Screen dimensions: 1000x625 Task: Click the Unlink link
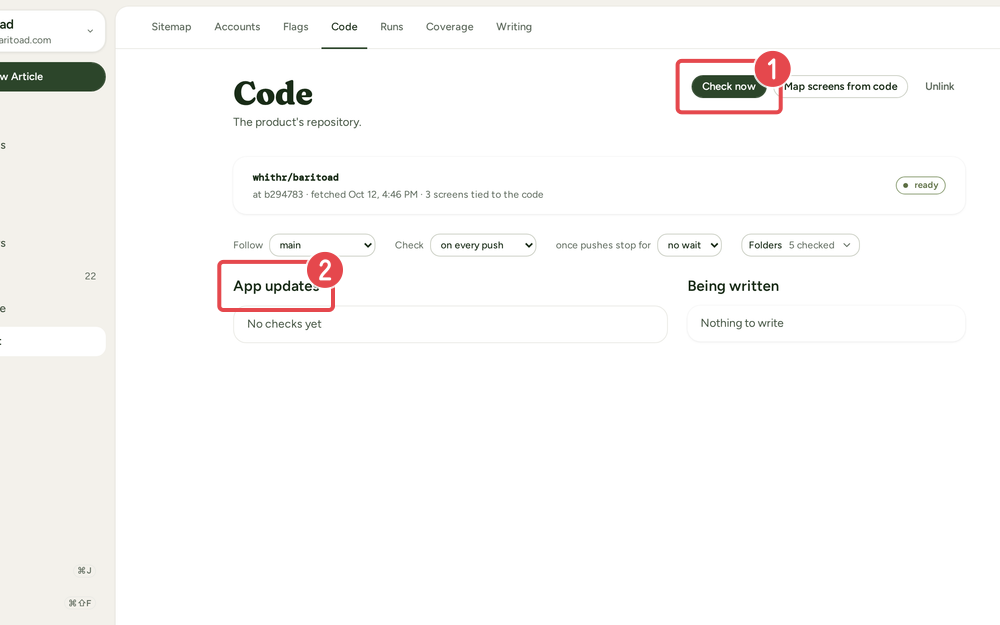pos(939,86)
